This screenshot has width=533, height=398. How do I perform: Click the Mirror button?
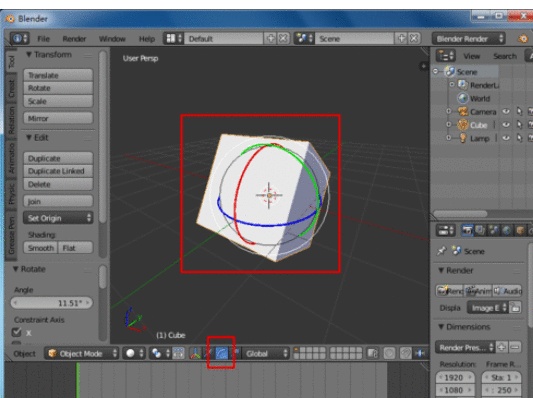pos(58,118)
